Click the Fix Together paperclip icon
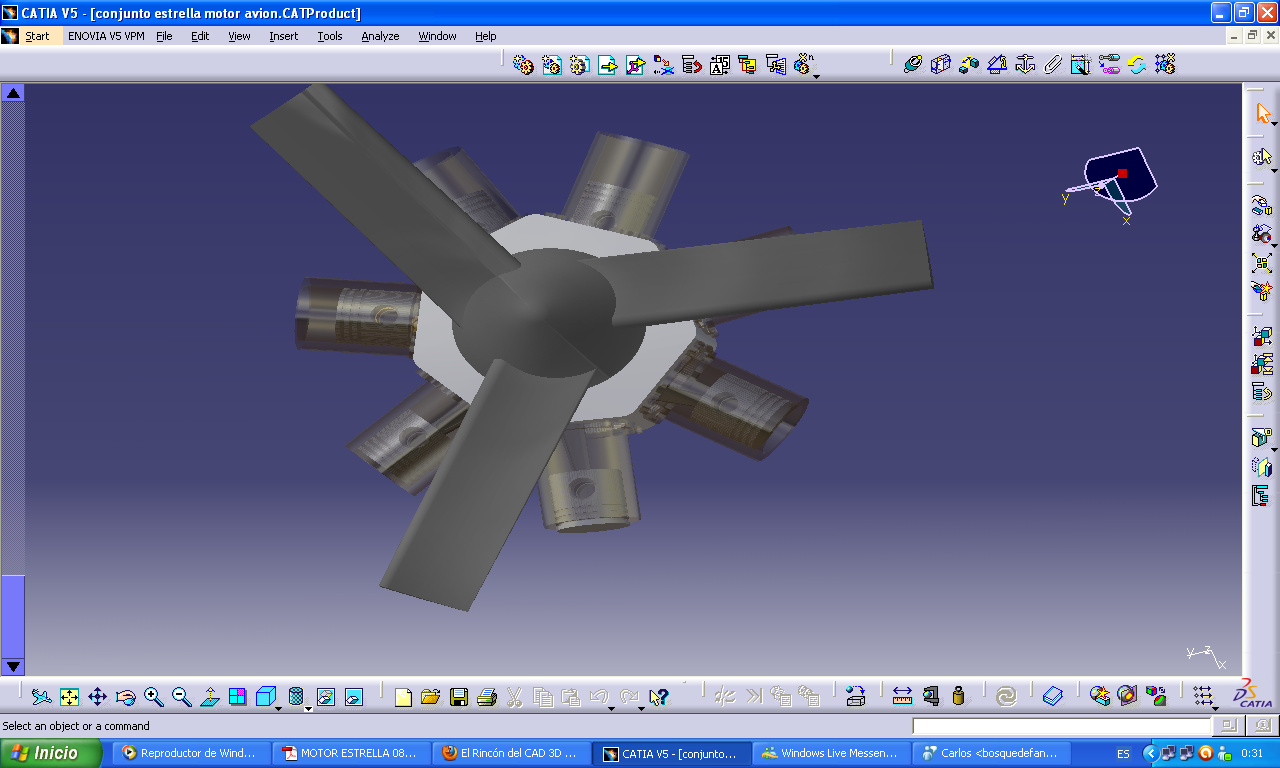 [1052, 65]
